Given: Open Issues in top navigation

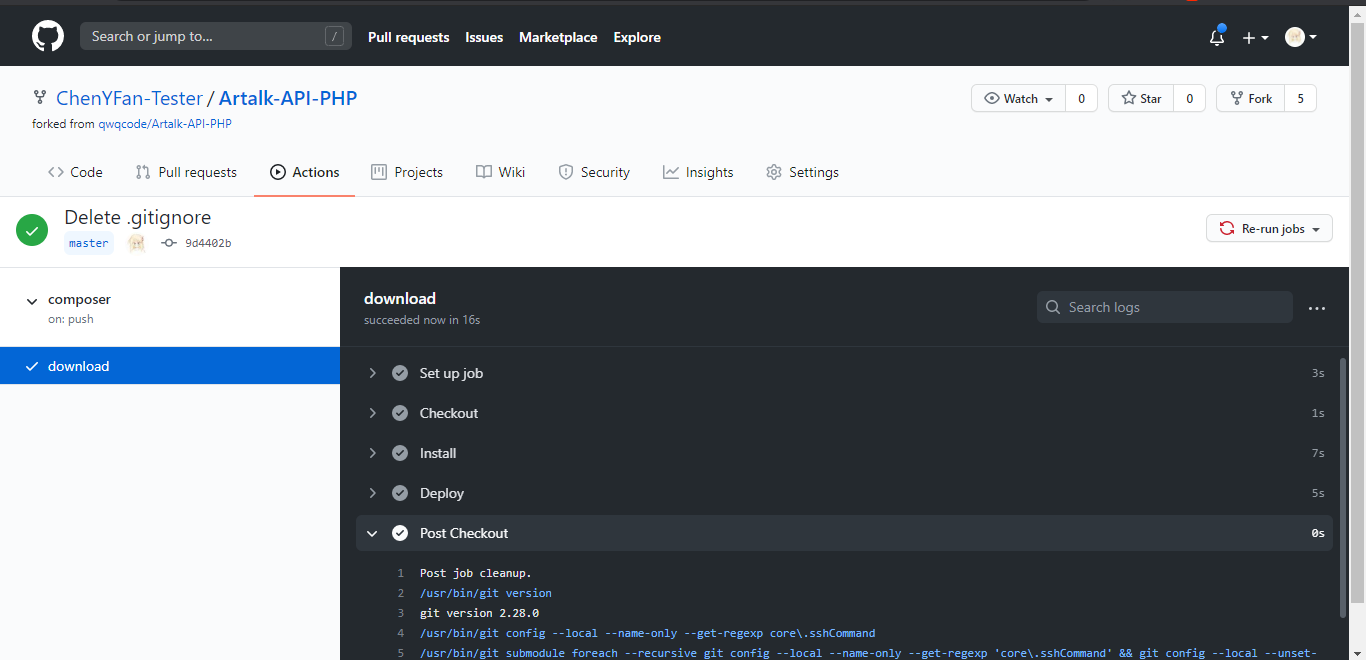Looking at the screenshot, I should point(484,37).
